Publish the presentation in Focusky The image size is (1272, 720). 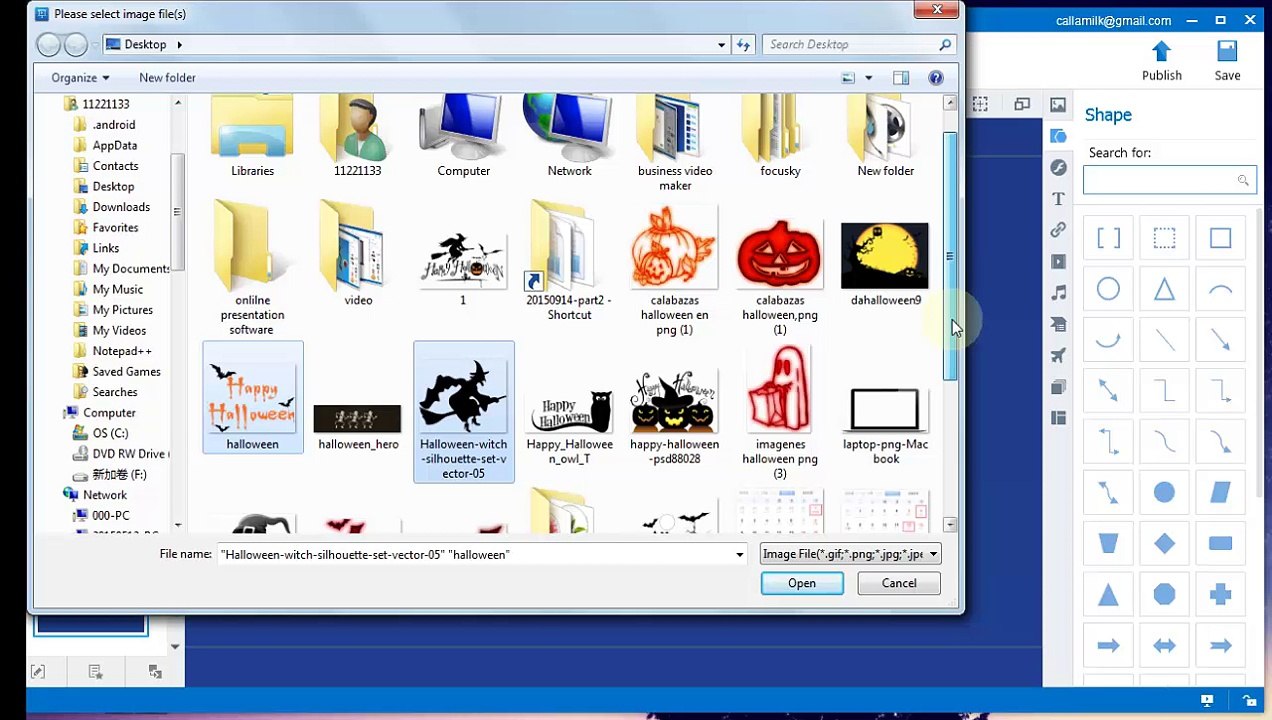(1161, 61)
